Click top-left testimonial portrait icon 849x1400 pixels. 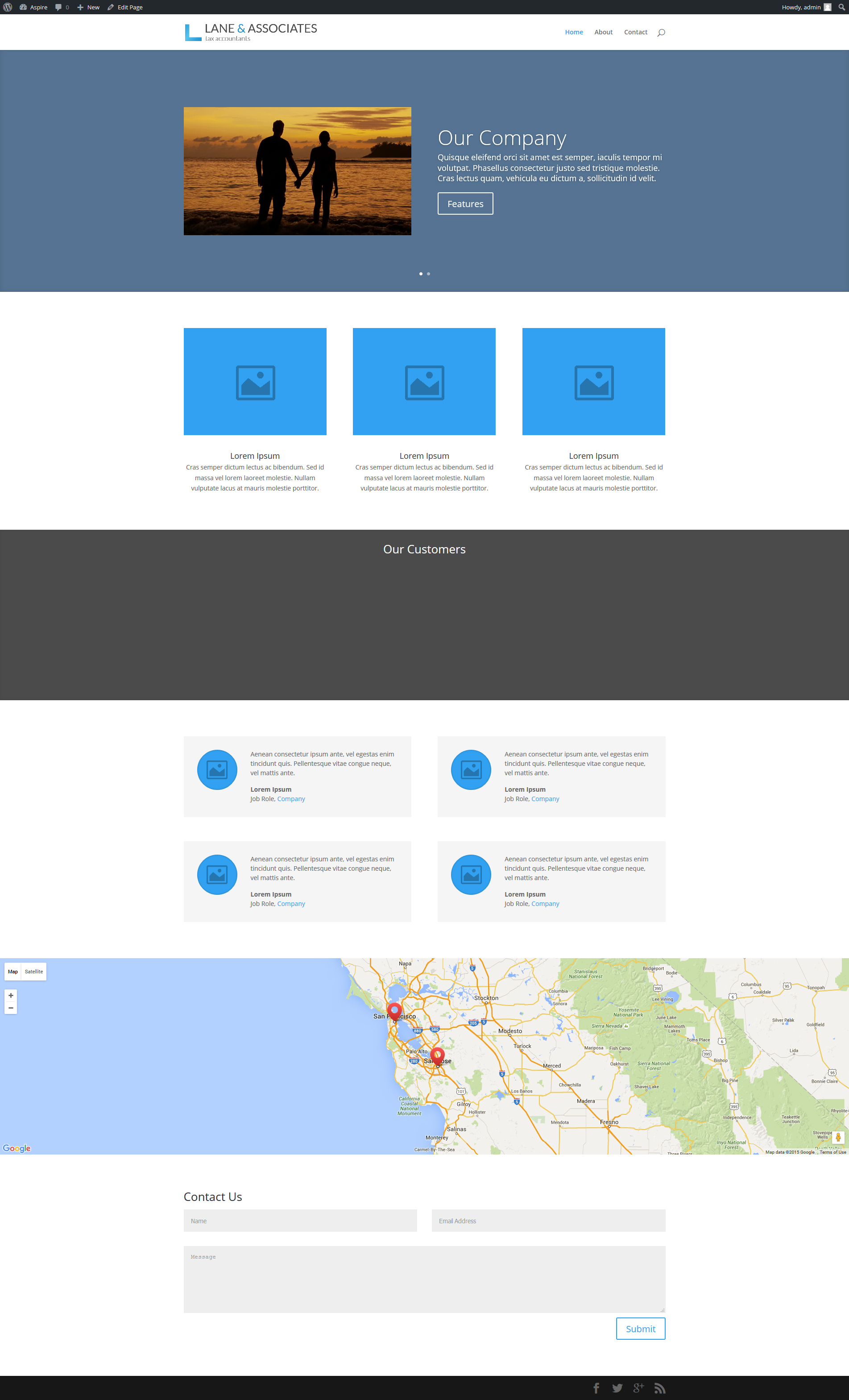coord(217,770)
